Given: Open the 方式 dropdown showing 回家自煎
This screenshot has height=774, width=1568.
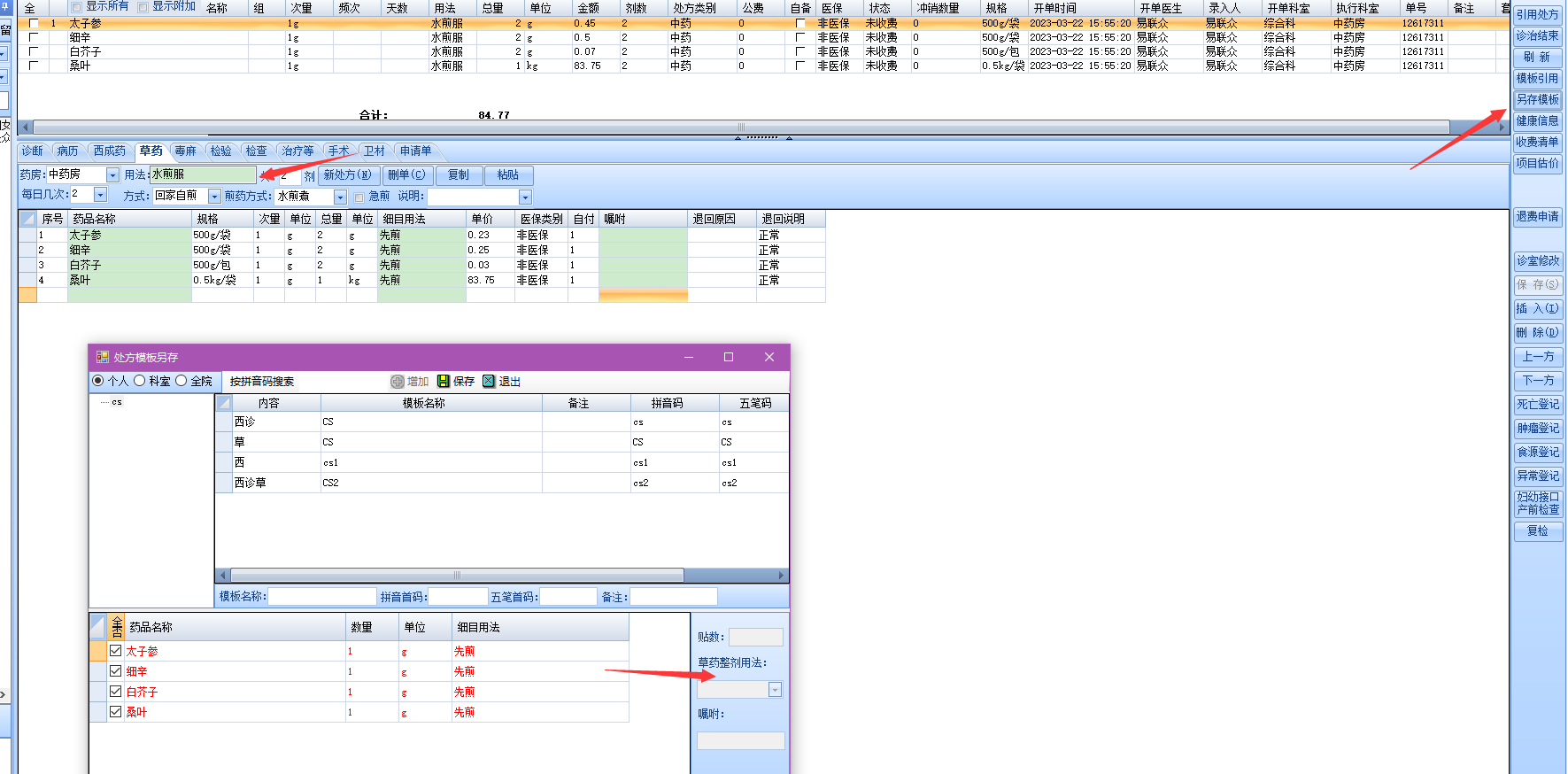Looking at the screenshot, I should [214, 196].
